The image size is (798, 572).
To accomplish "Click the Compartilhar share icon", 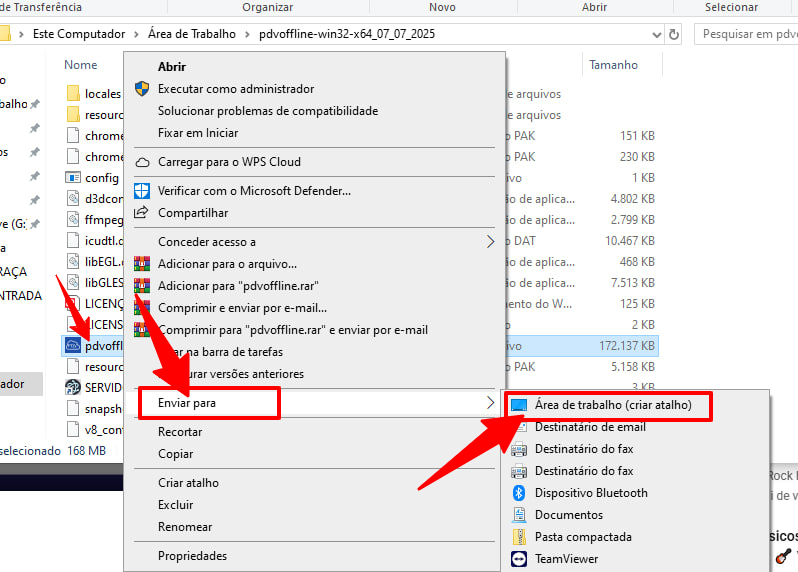I will coord(141,213).
